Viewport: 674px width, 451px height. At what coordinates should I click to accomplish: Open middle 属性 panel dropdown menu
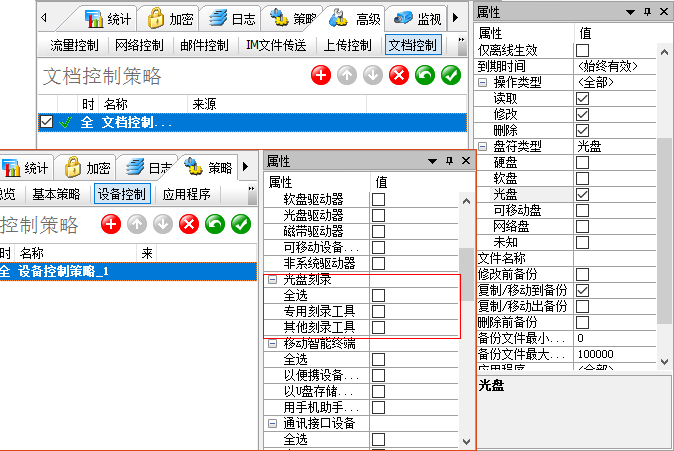432,161
